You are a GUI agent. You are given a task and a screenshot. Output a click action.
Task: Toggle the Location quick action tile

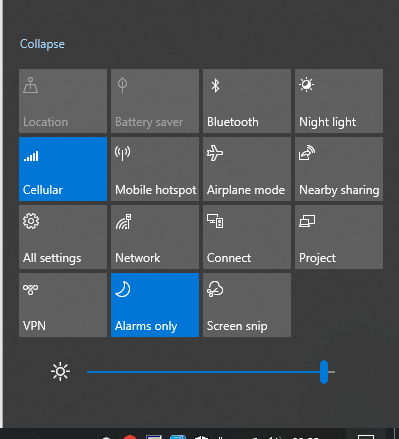pyautogui.click(x=63, y=101)
